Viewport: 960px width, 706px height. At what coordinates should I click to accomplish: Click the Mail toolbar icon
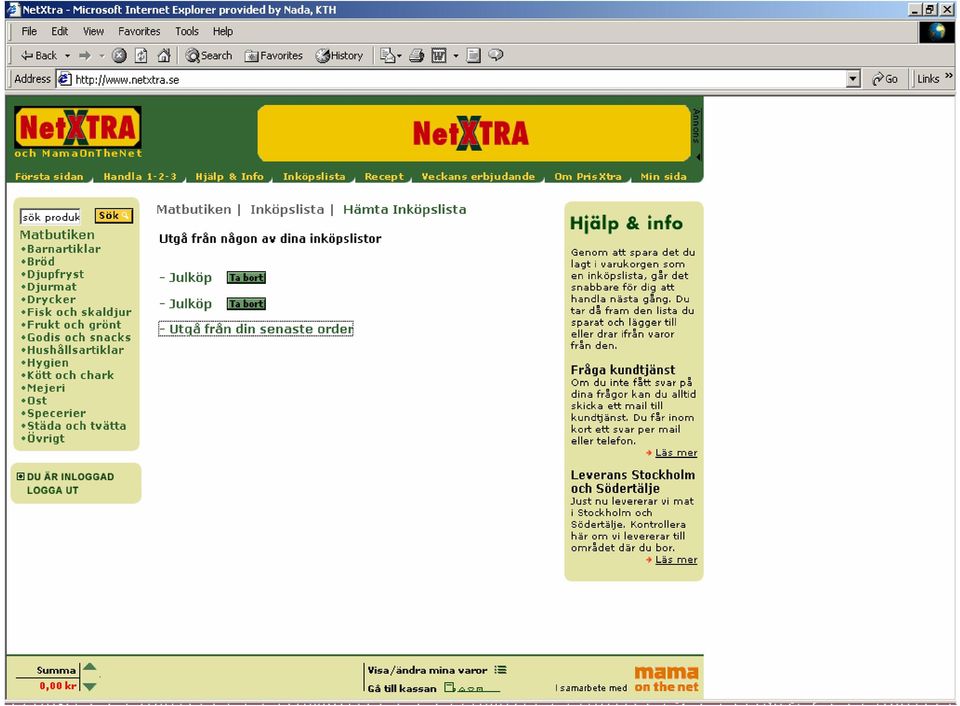pyautogui.click(x=388, y=56)
